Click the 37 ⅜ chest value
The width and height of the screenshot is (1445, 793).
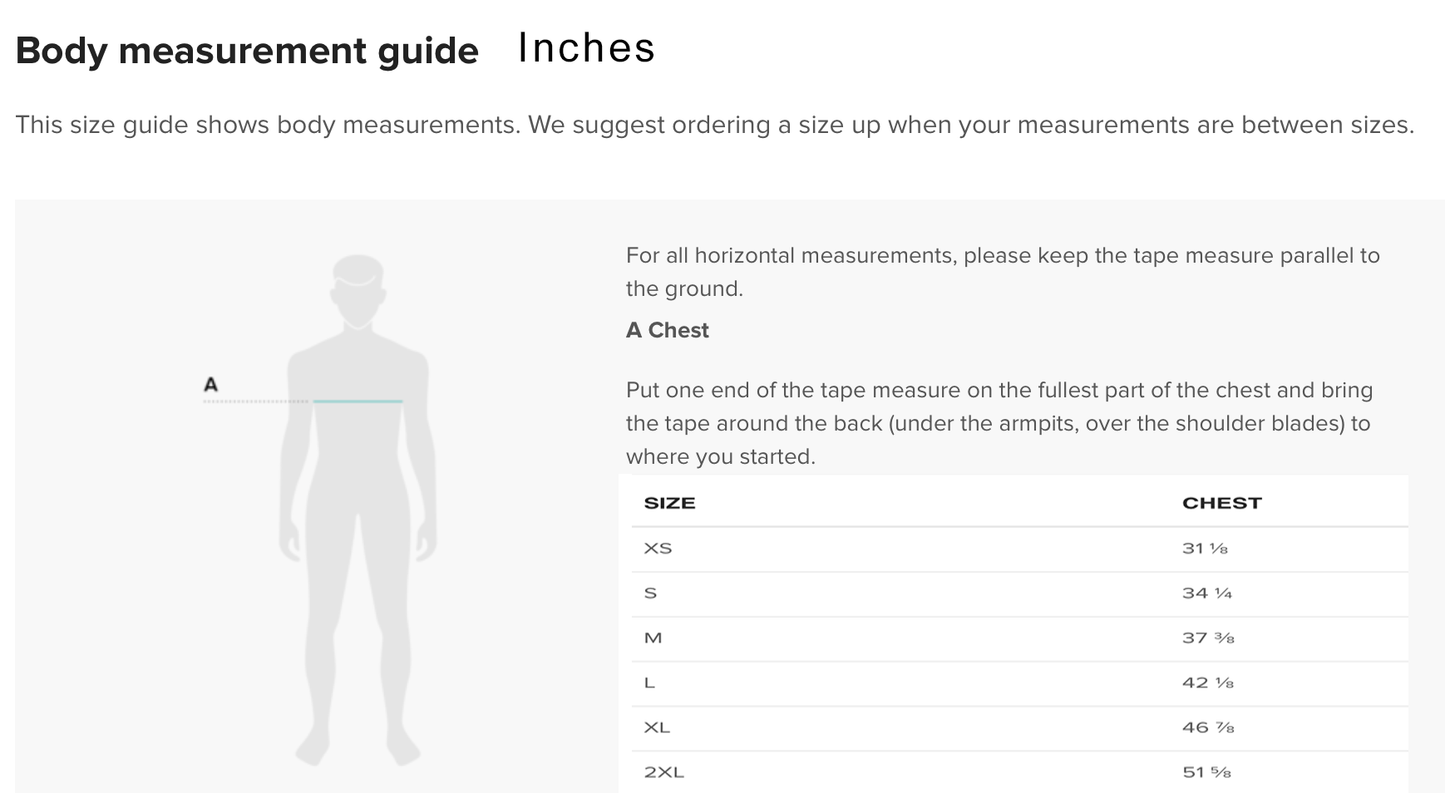(1208, 638)
